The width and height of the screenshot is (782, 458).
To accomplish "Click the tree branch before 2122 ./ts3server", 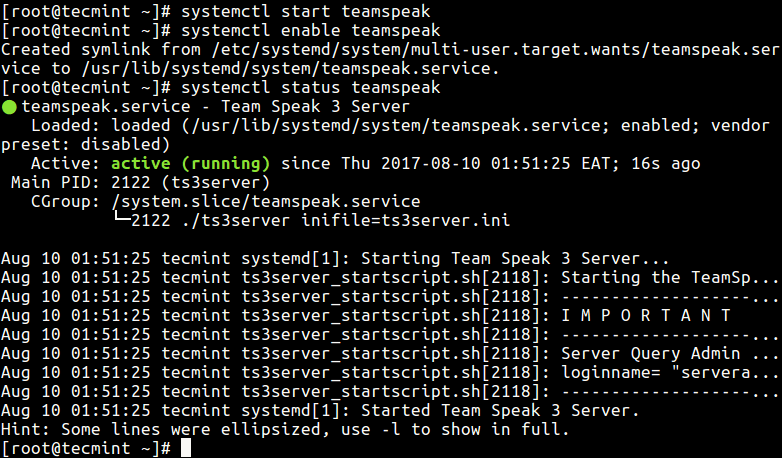I will pyautogui.click(x=122, y=218).
